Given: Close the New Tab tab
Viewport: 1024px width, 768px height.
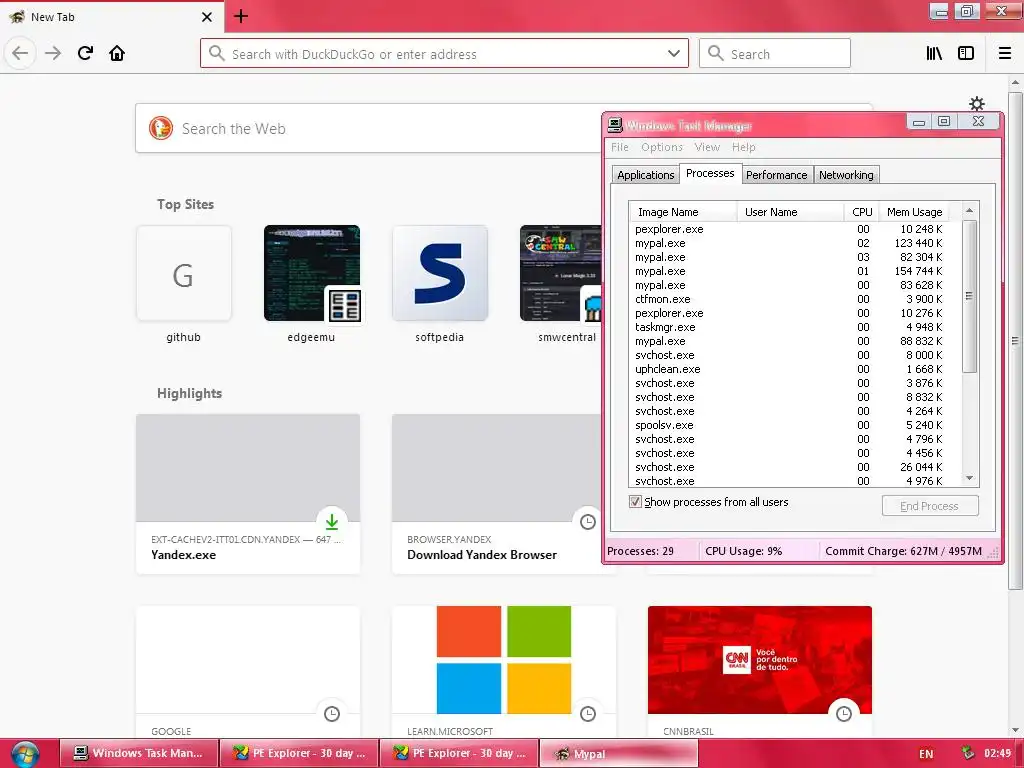Looking at the screenshot, I should pos(207,17).
